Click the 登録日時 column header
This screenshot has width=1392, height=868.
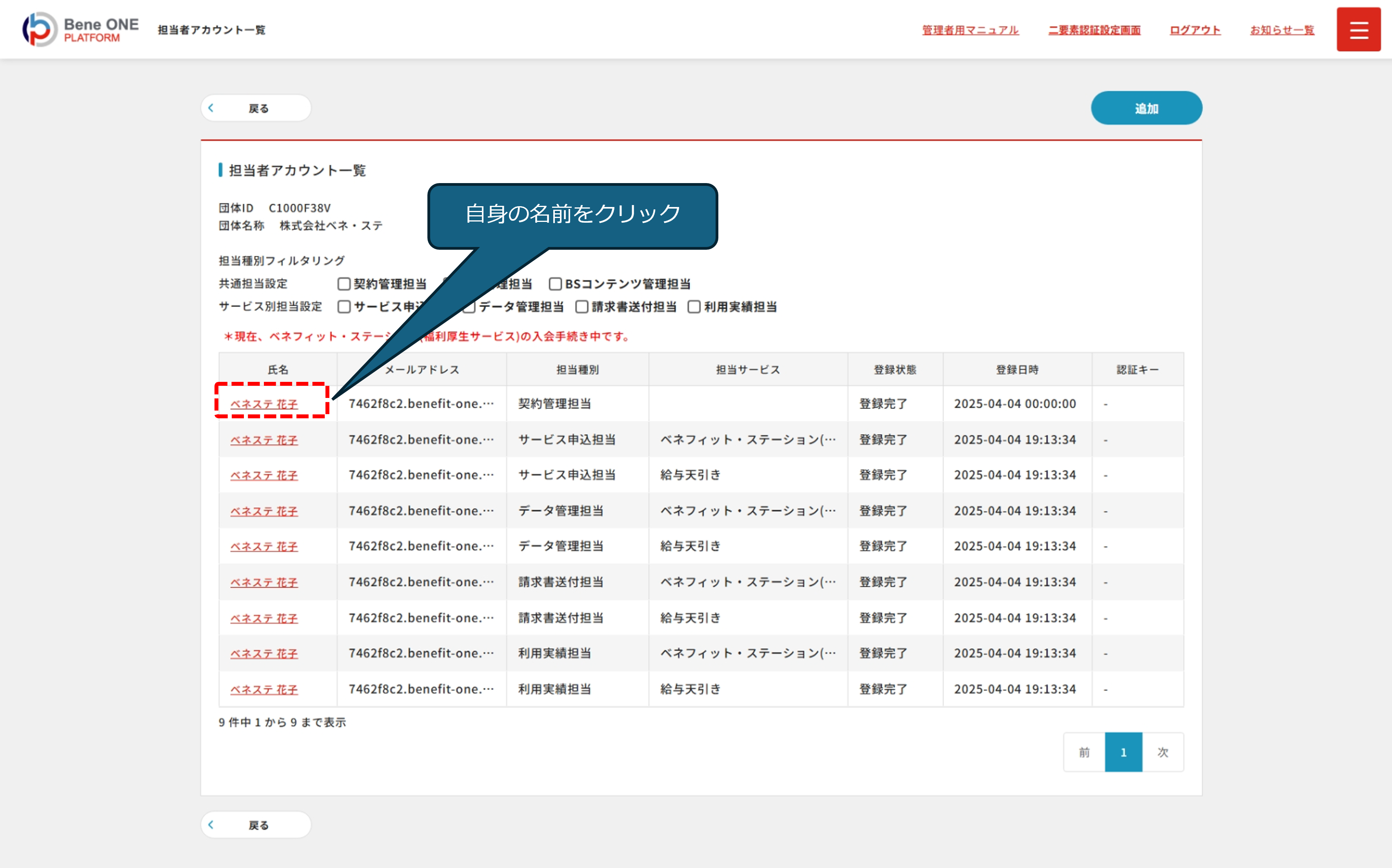click(1017, 370)
